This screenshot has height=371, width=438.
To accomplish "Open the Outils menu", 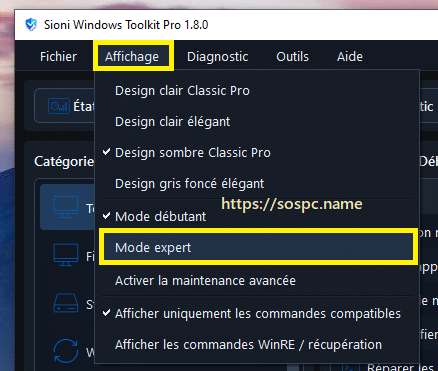I will 292,57.
